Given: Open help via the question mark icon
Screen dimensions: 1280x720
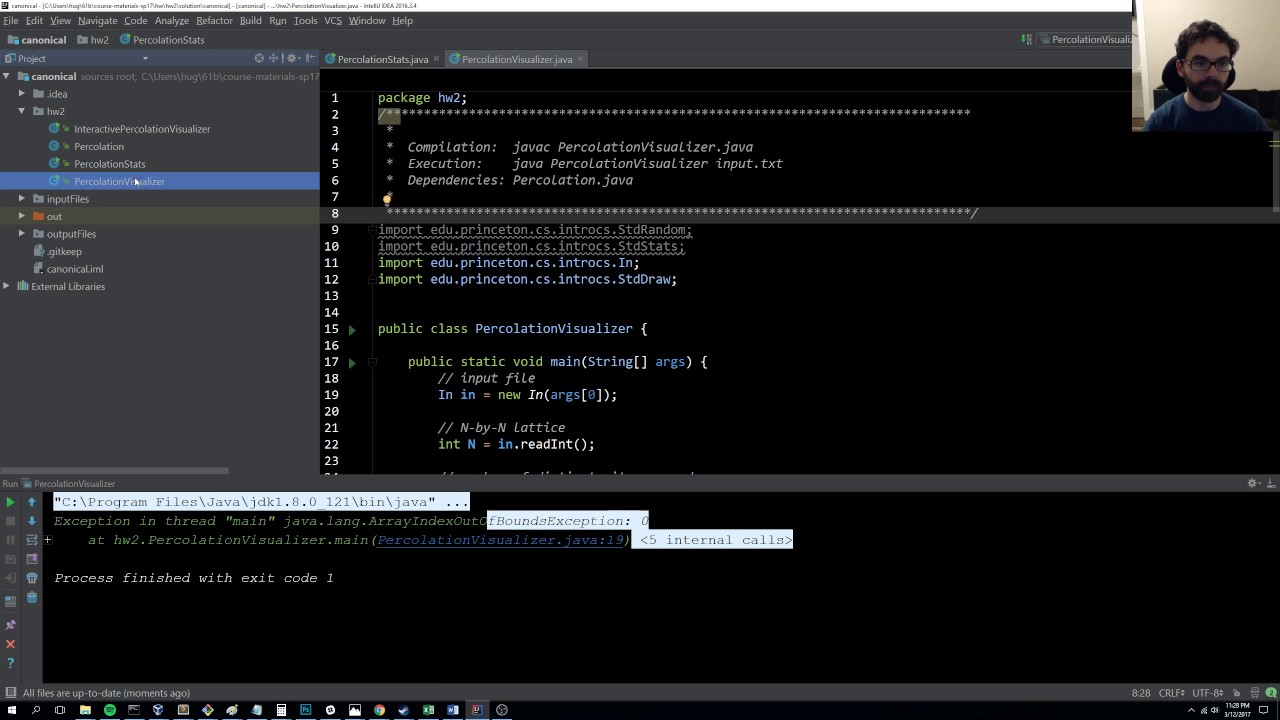Looking at the screenshot, I should [x=10, y=662].
